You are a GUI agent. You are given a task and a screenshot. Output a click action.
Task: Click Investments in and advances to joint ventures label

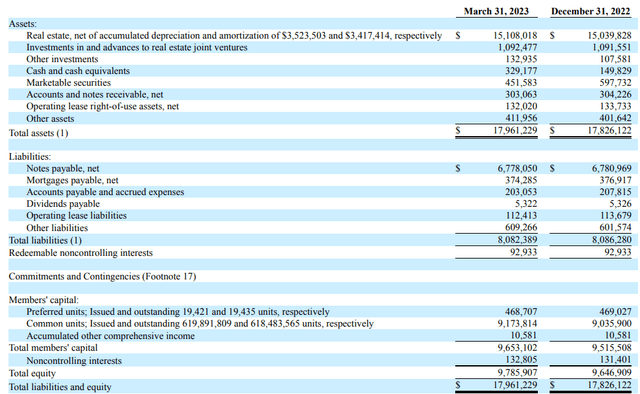(x=137, y=47)
